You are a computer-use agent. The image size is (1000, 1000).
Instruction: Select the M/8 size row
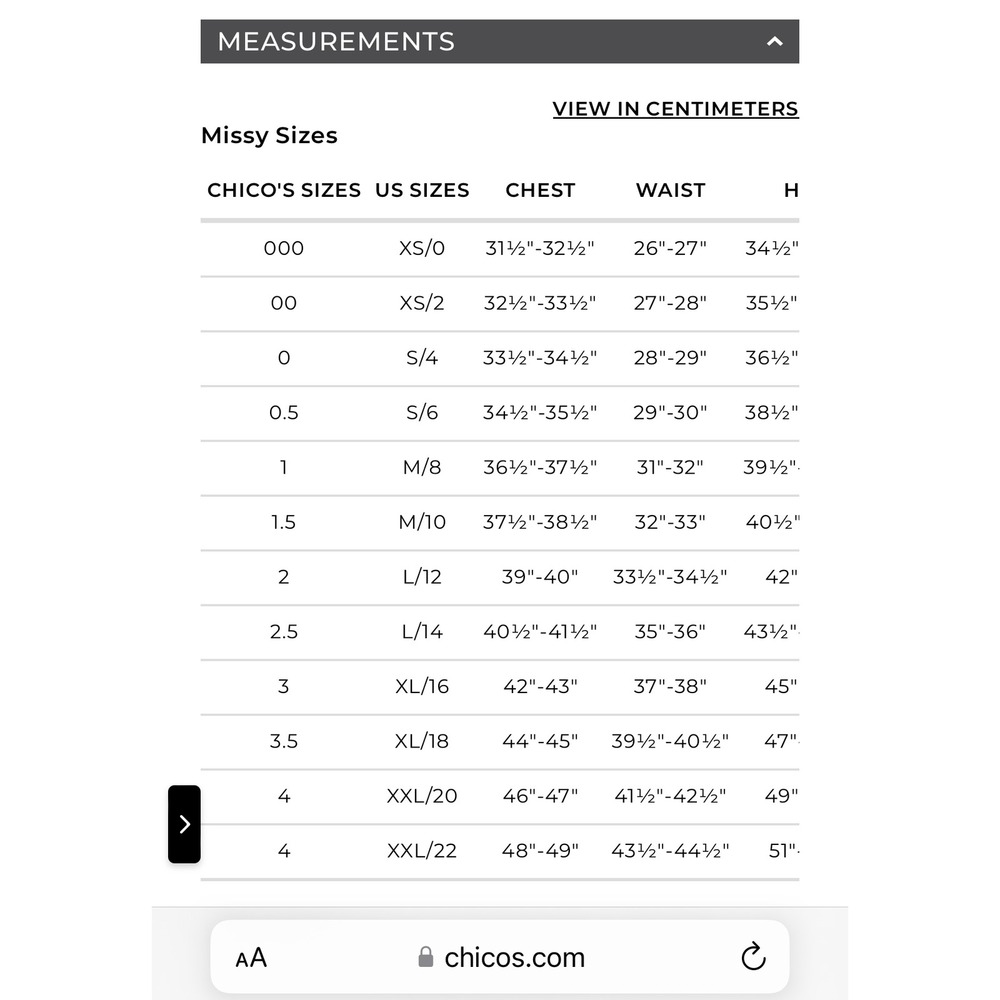pyautogui.click(x=422, y=467)
